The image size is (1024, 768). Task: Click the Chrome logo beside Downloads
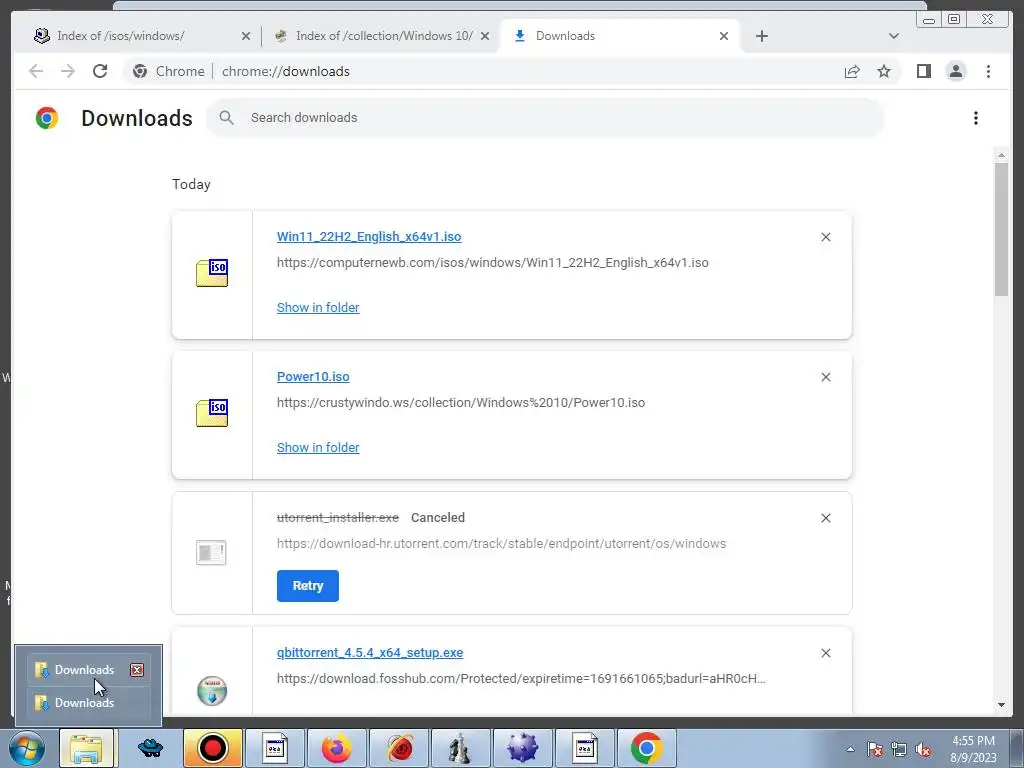click(47, 118)
